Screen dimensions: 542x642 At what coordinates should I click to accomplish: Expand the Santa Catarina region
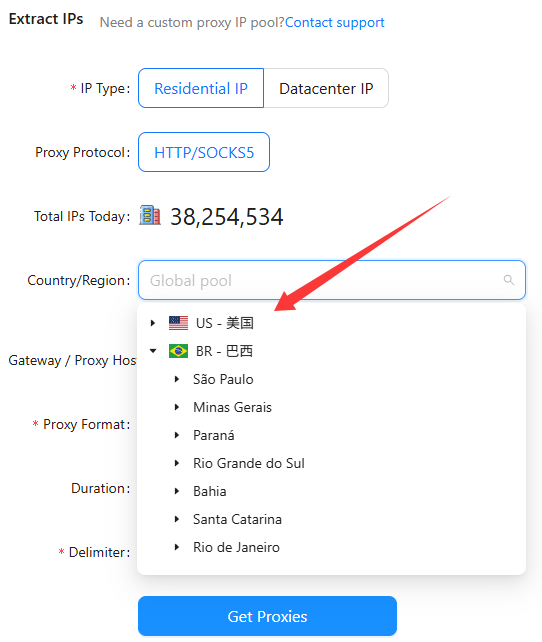pyautogui.click(x=177, y=519)
